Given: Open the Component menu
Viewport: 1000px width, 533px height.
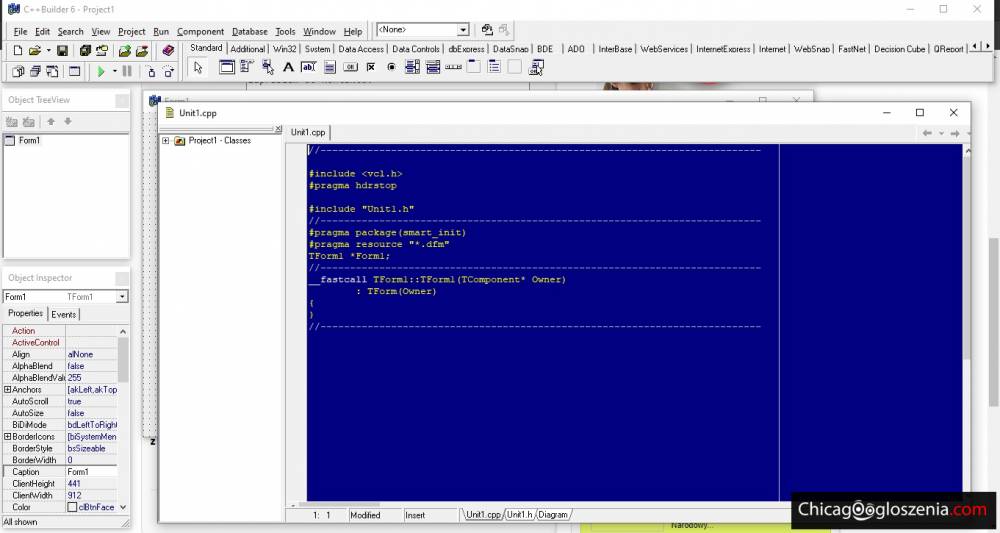Looking at the screenshot, I should (200, 31).
